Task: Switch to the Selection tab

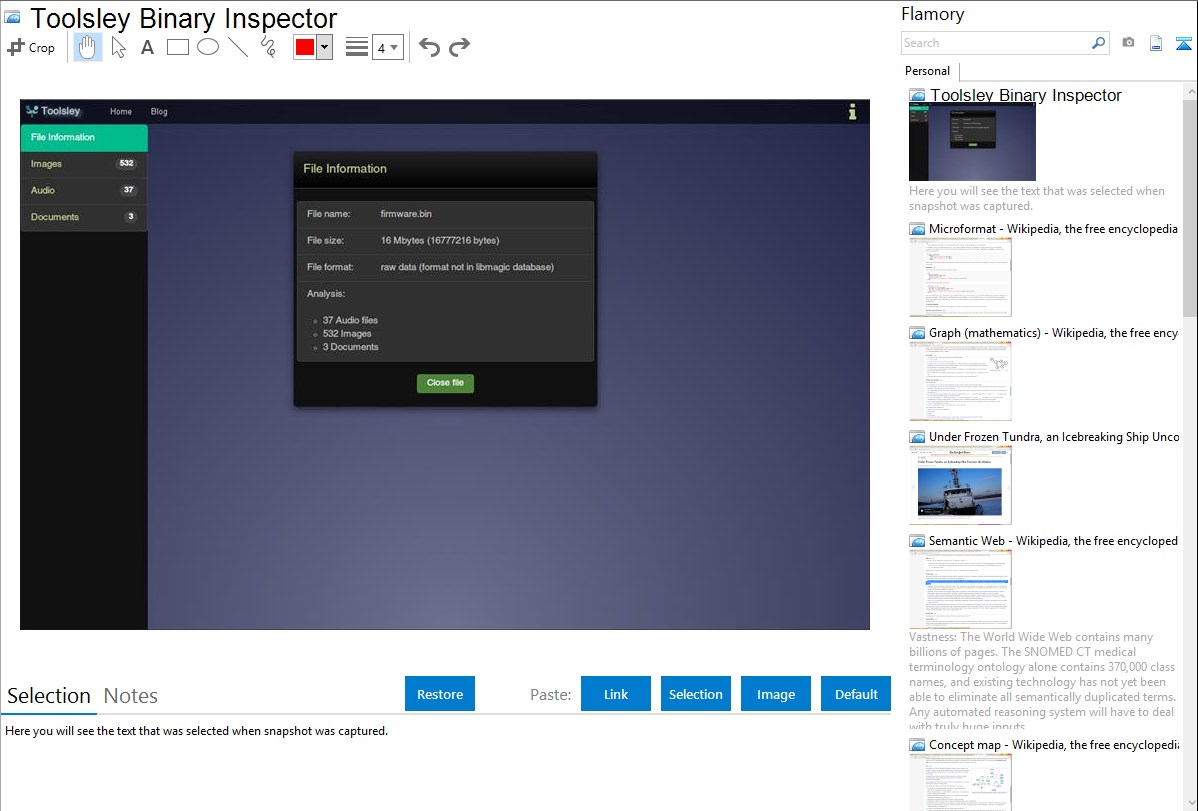Action: point(49,696)
